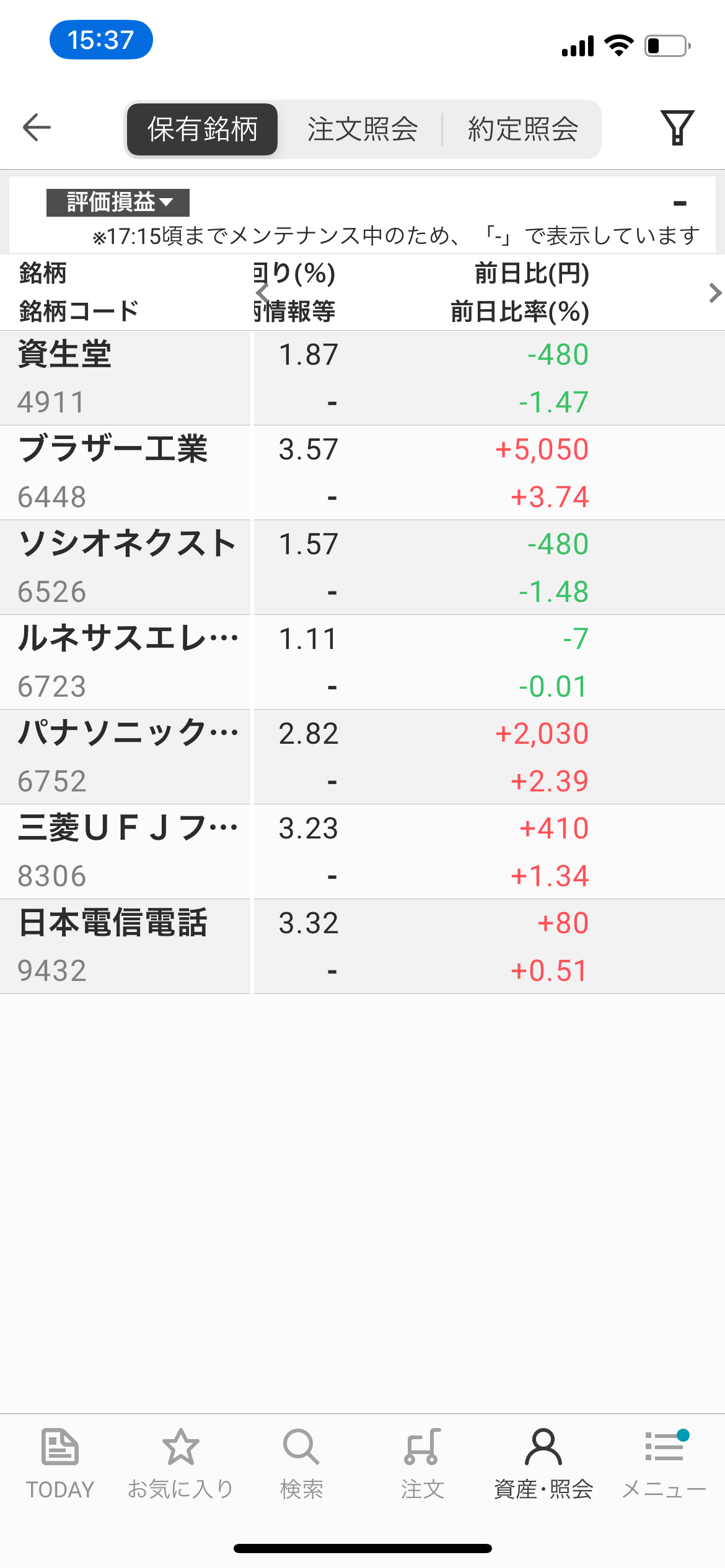The width and height of the screenshot is (725, 1568).
Task: Sort by 前日比(円) column header
Action: [532, 273]
